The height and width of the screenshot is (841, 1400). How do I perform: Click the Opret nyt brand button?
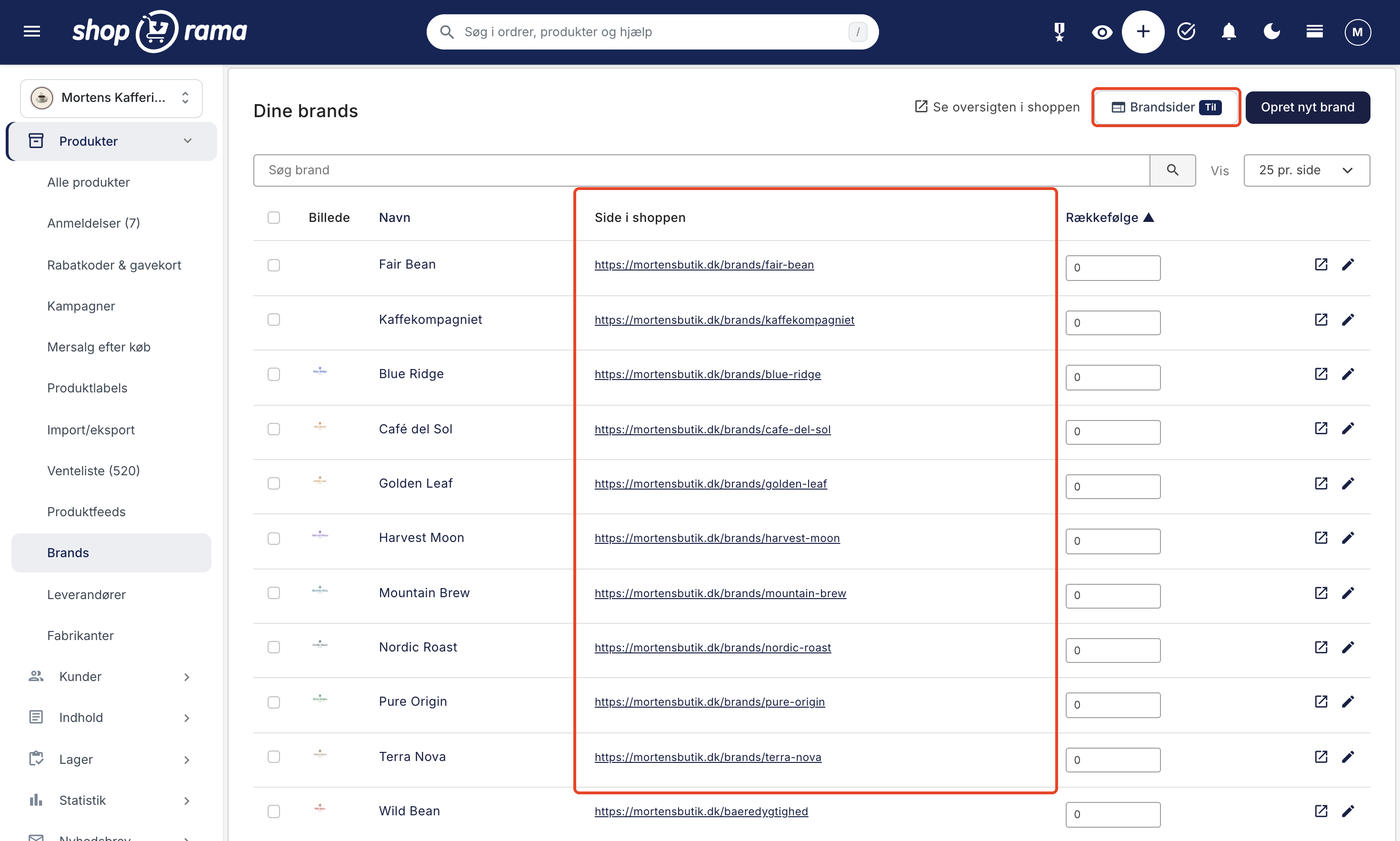[1307, 107]
